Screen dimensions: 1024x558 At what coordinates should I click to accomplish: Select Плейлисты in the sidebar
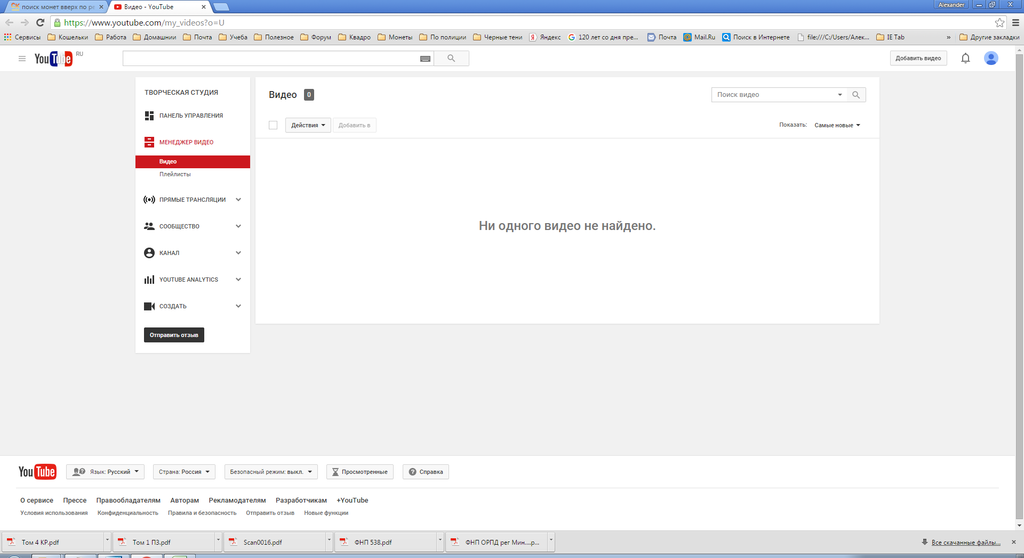click(175, 174)
